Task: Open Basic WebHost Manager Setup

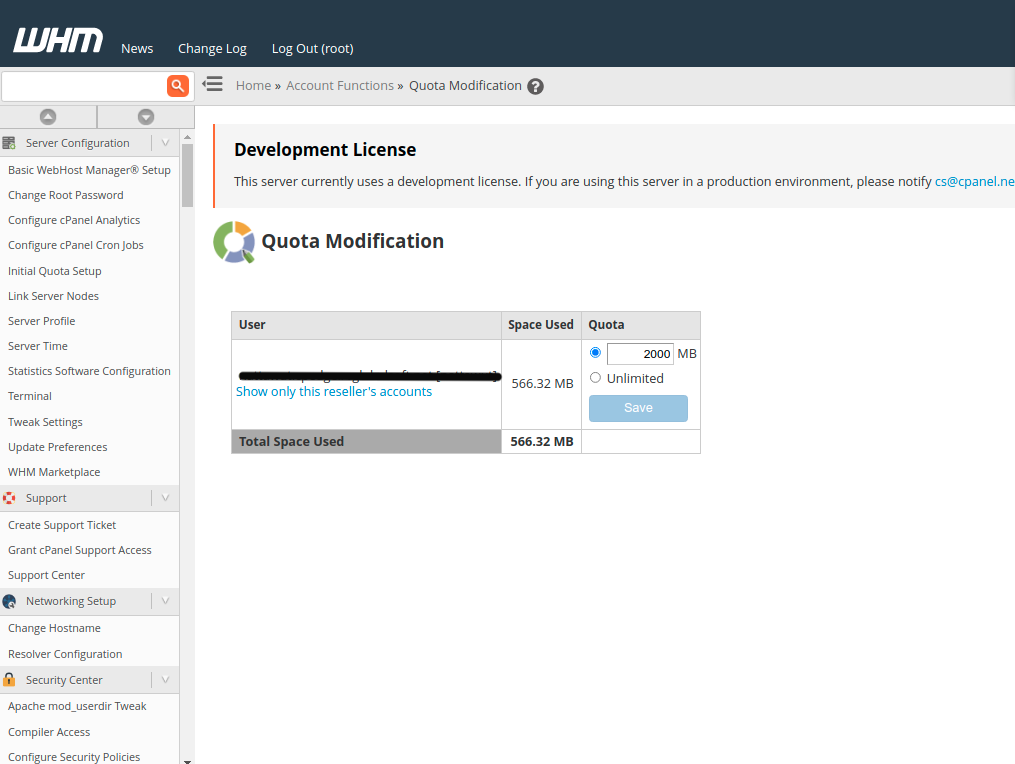Action: [x=89, y=170]
